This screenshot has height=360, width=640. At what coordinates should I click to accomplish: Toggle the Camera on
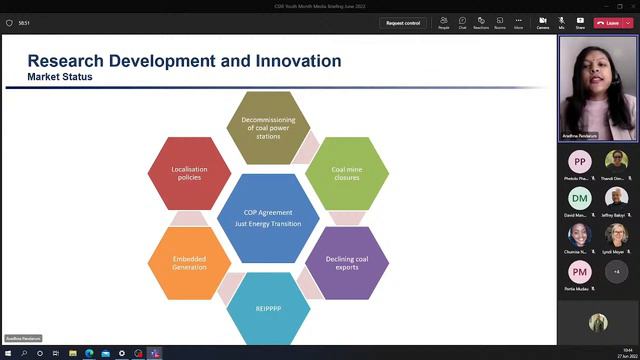point(543,23)
